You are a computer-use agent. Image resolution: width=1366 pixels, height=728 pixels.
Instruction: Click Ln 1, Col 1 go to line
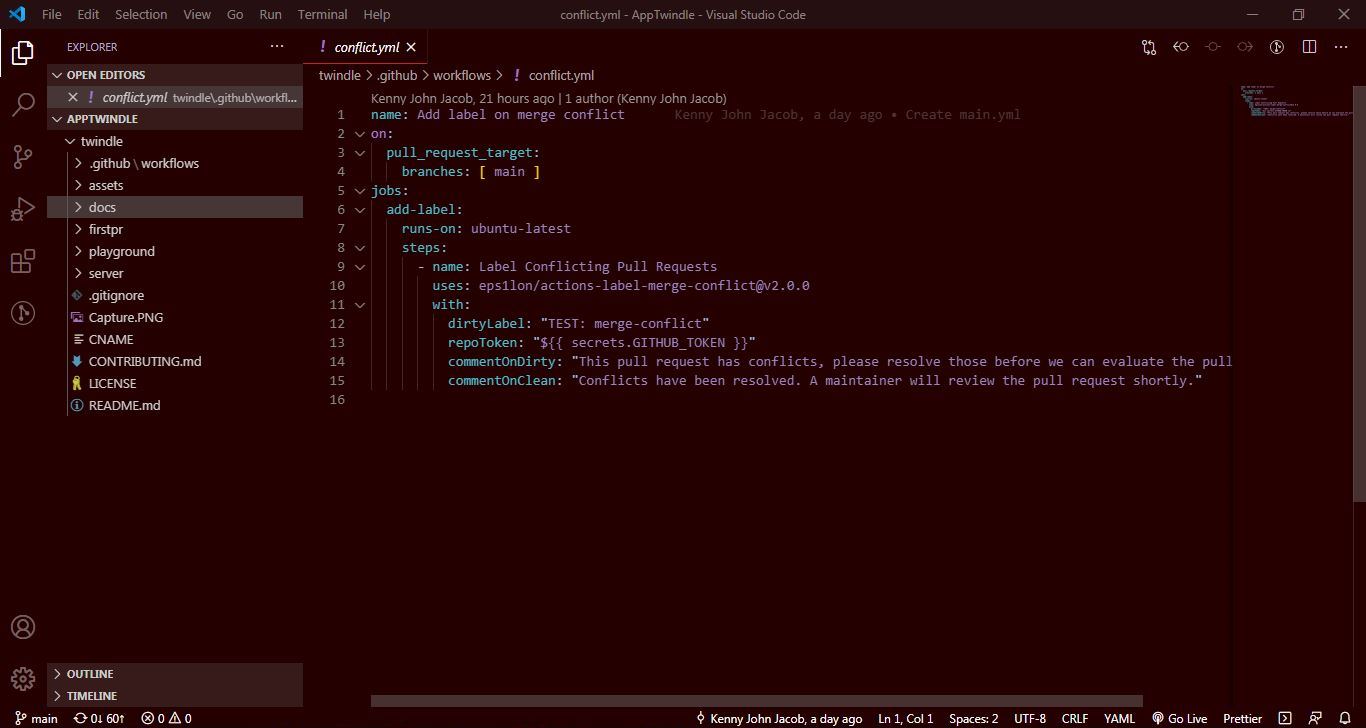pos(905,718)
